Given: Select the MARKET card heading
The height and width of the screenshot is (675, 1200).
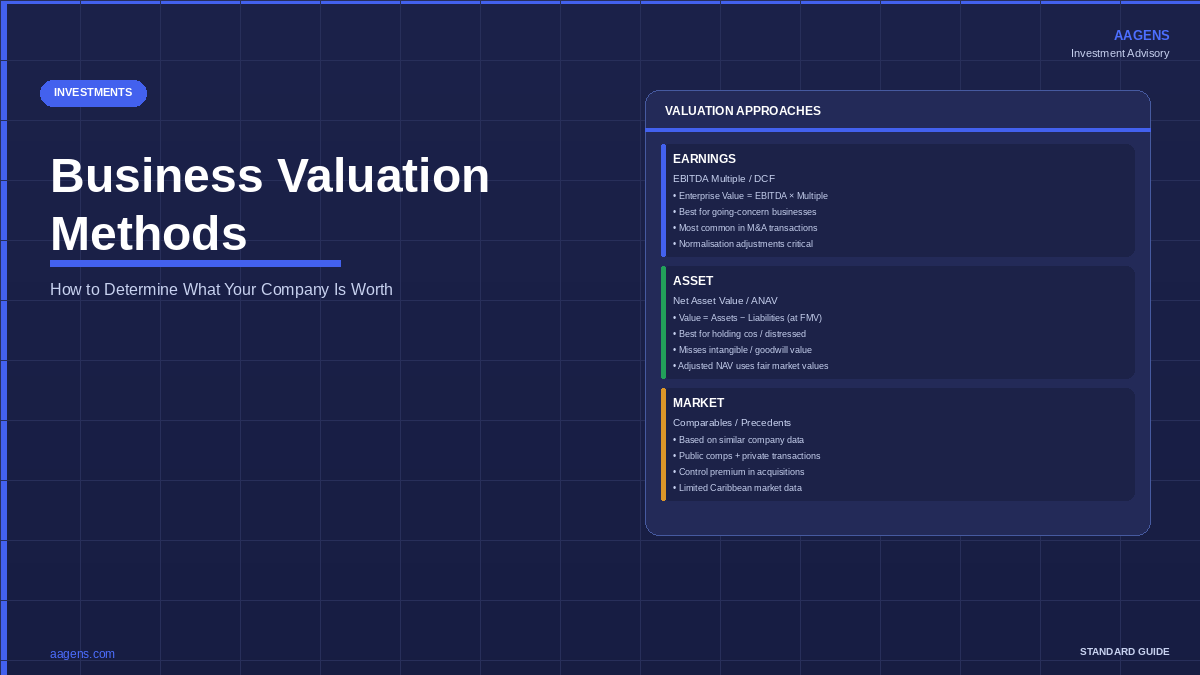Looking at the screenshot, I should pyautogui.click(x=699, y=403).
